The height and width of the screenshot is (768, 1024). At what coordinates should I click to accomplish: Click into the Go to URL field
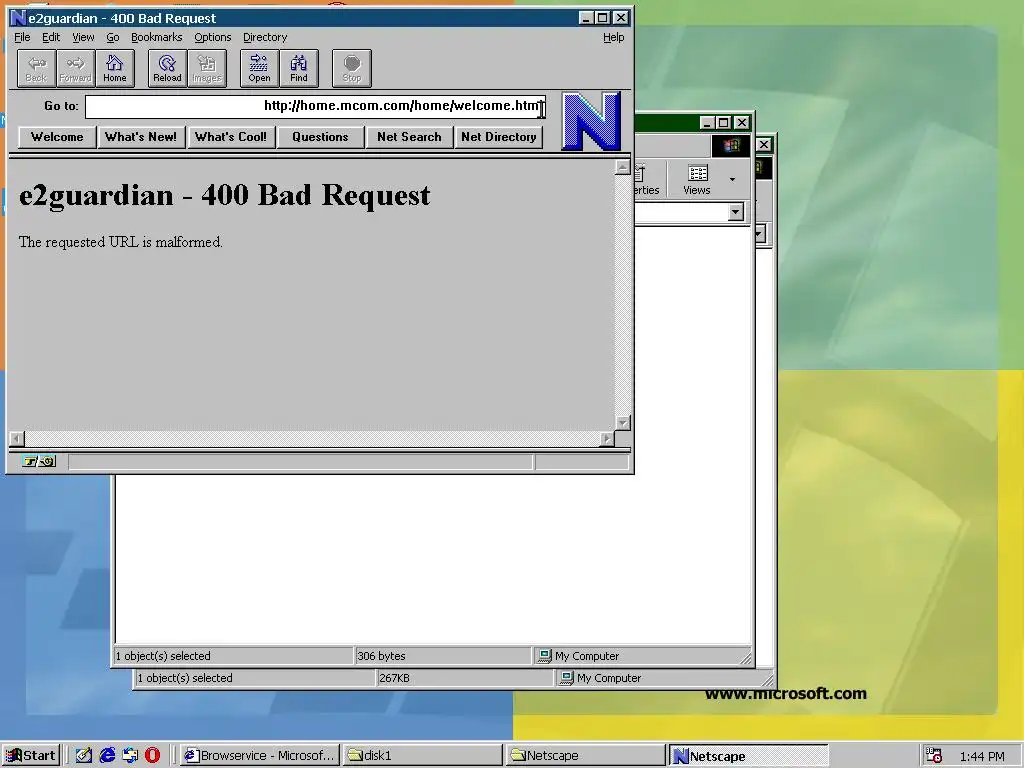pyautogui.click(x=315, y=106)
